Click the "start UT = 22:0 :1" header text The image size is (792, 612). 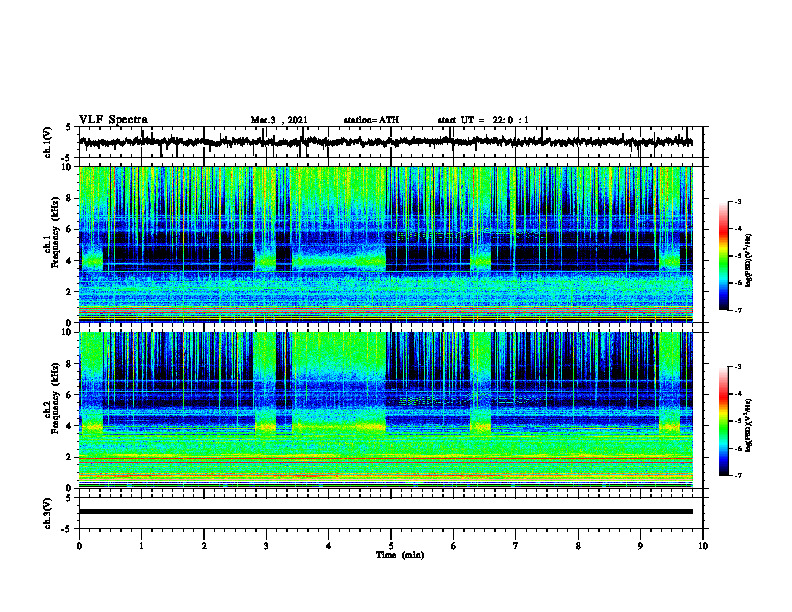(x=483, y=120)
